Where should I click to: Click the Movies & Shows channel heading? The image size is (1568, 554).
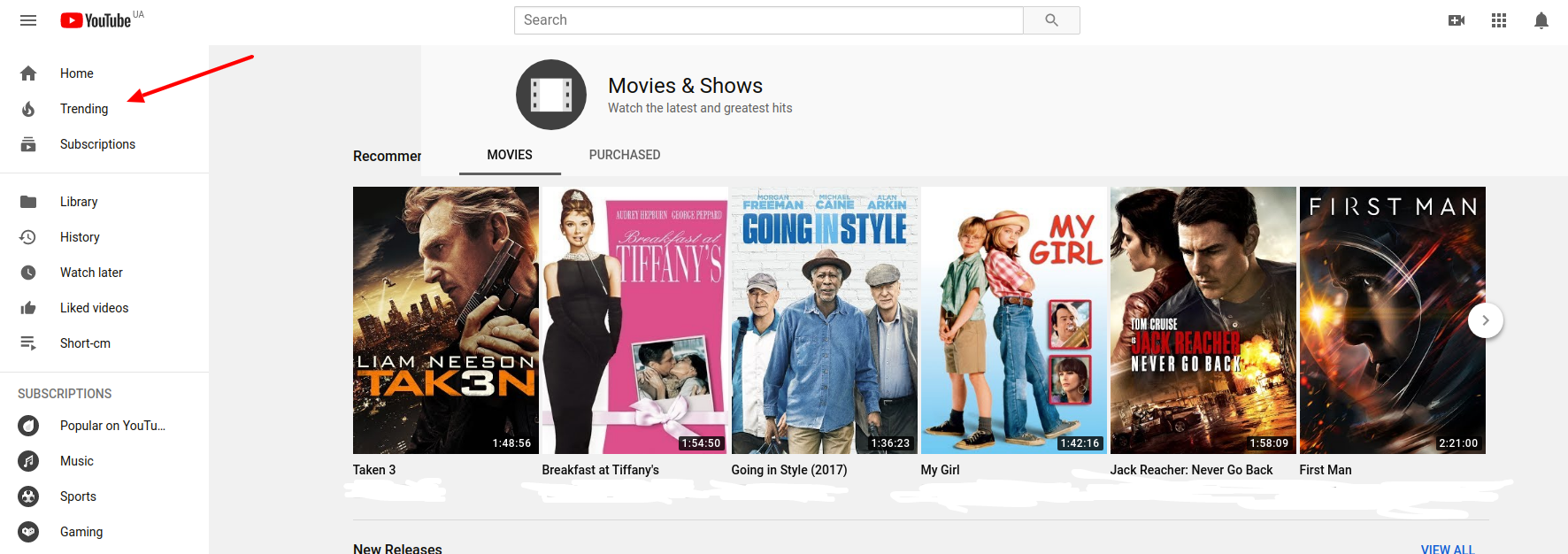(x=685, y=86)
